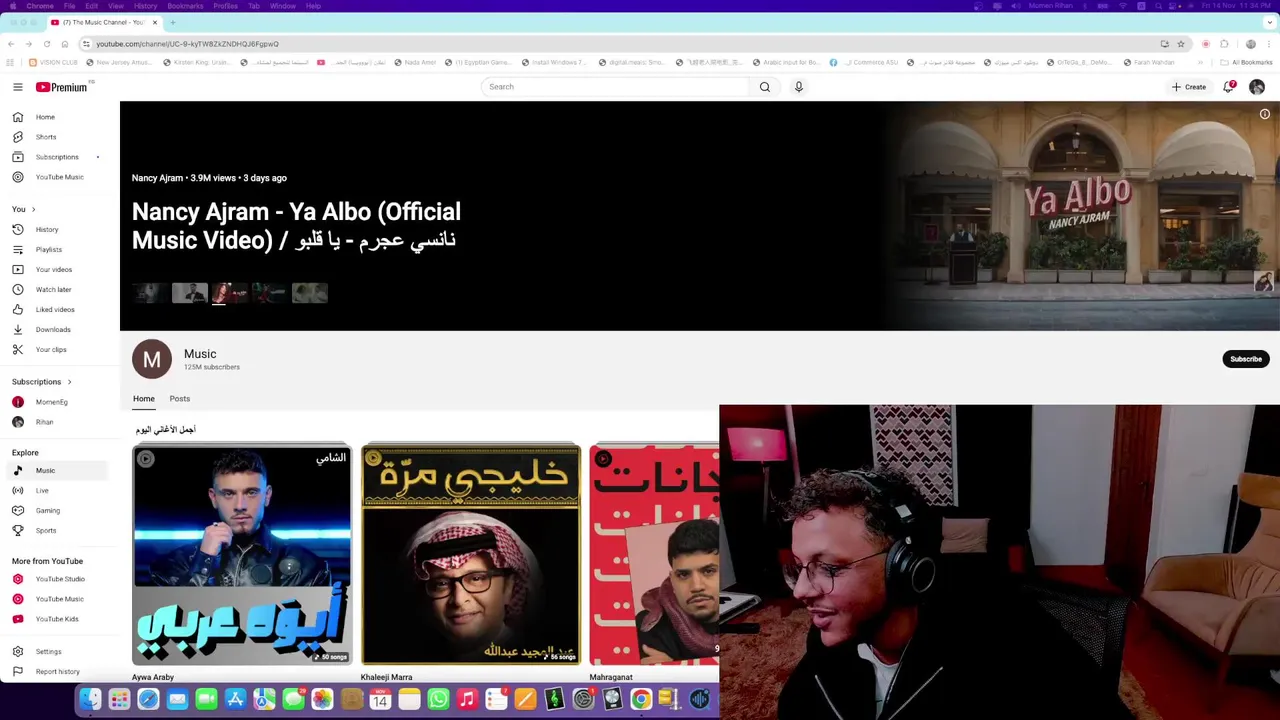Screen dimensions: 1280x720
Task: Reload the page in Chrome
Action: pyautogui.click(x=46, y=44)
